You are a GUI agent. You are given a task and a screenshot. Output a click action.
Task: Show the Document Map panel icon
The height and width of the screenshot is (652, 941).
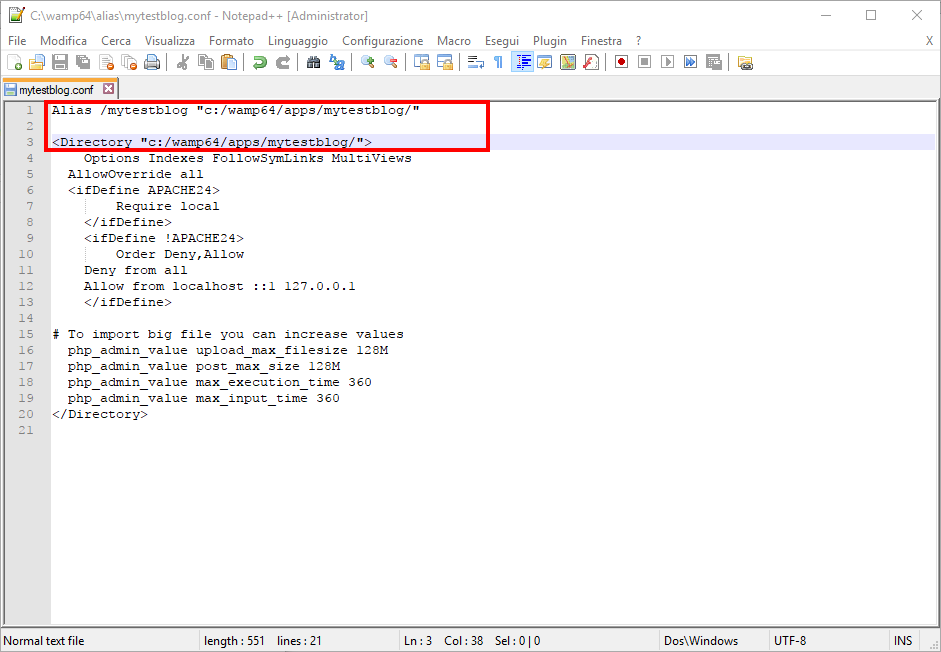pos(568,62)
